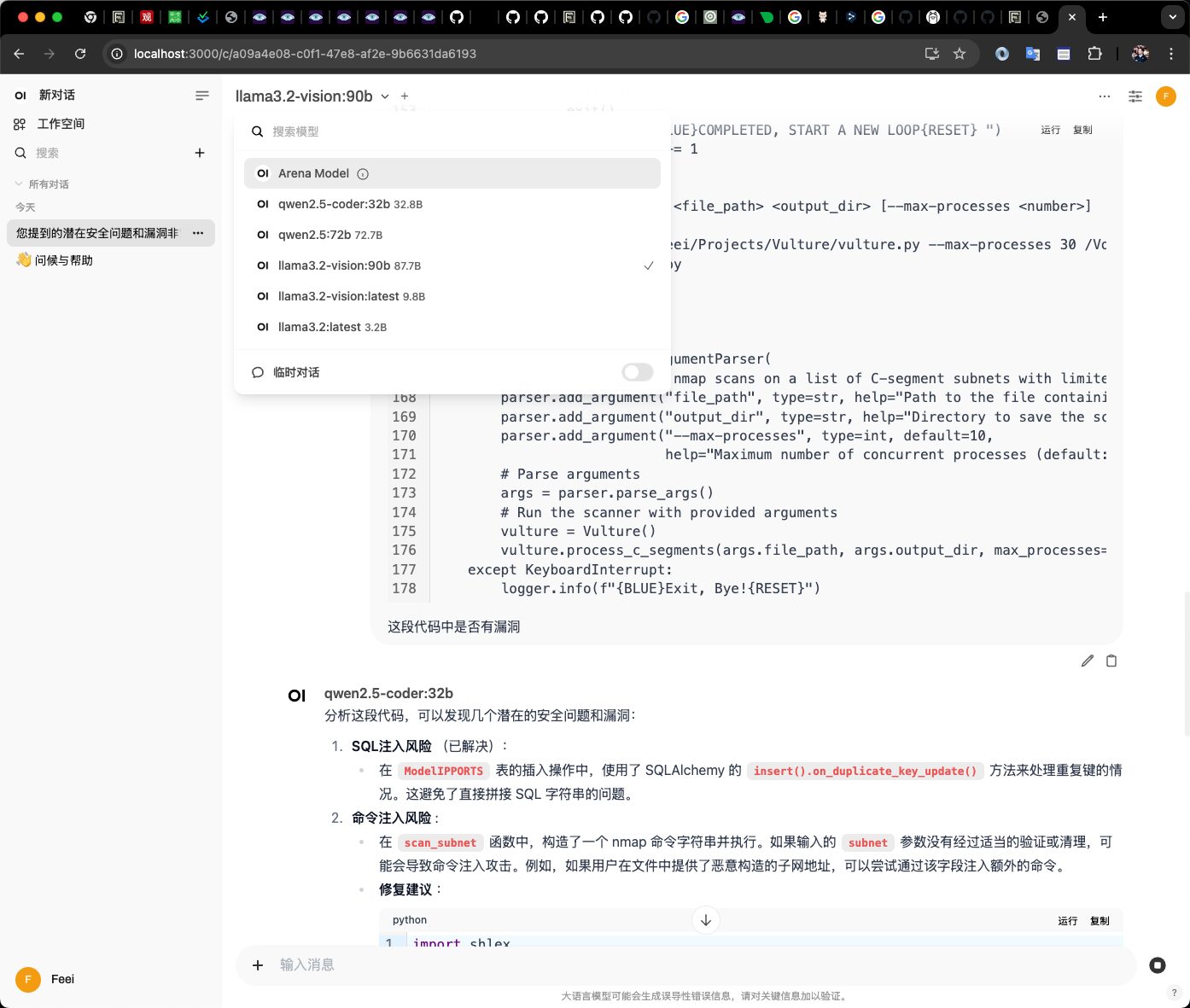Click the 这段代码中是否有漏洞 message text

point(453,626)
